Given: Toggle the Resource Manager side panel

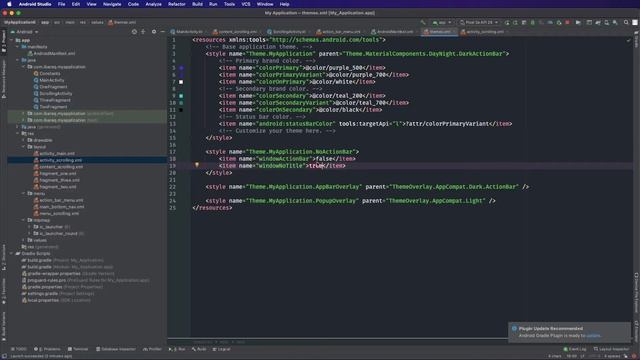Looking at the screenshot, I should pyautogui.click(x=4, y=79).
